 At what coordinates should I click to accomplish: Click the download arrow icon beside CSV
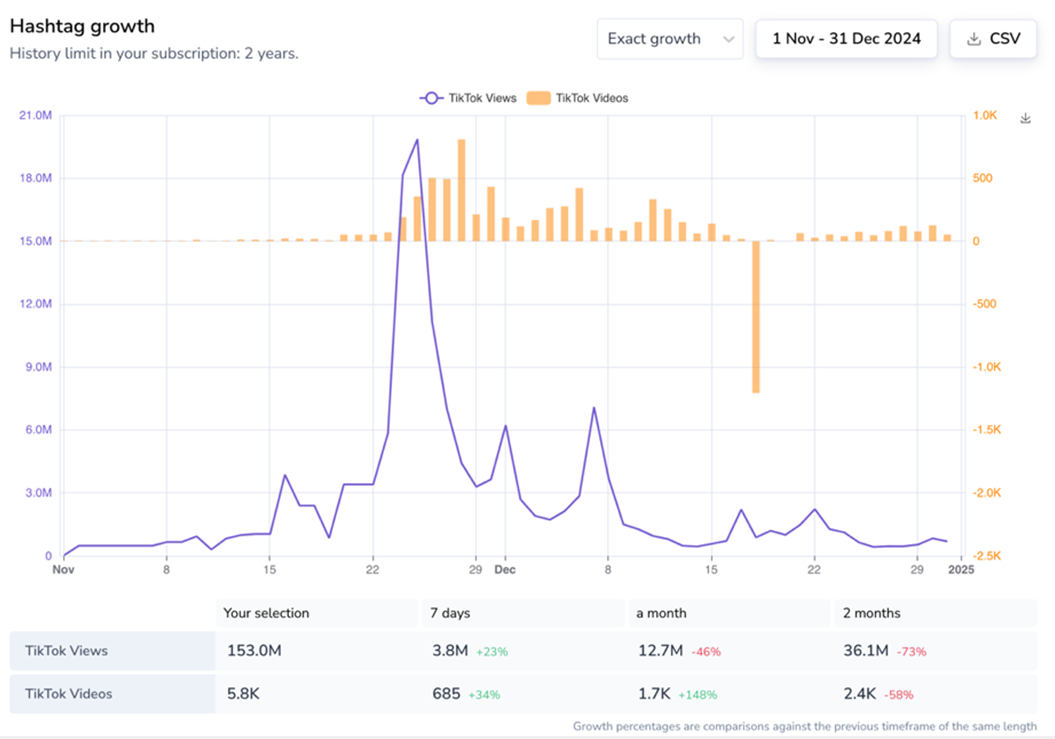(974, 39)
